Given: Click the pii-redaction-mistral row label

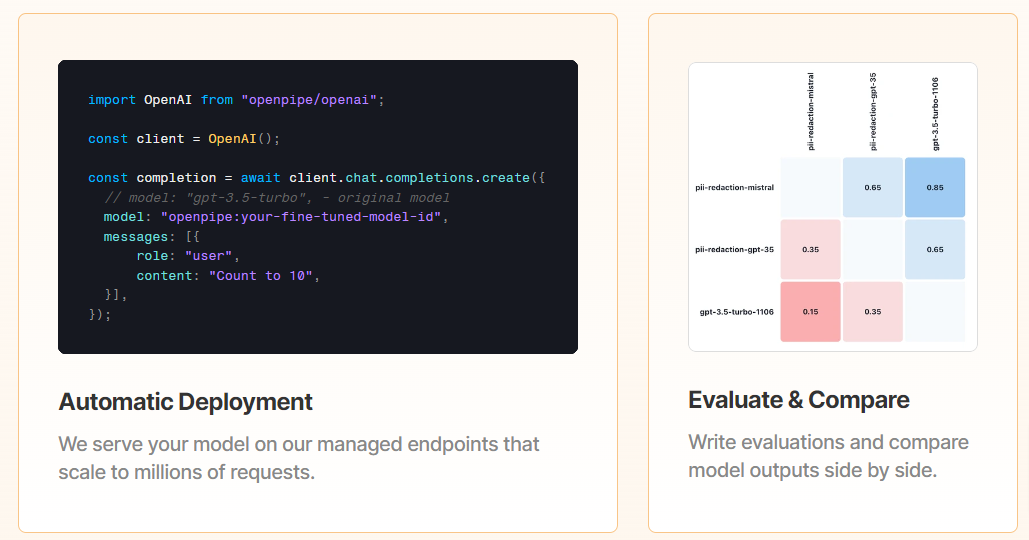Looking at the screenshot, I should pyautogui.click(x=734, y=187).
